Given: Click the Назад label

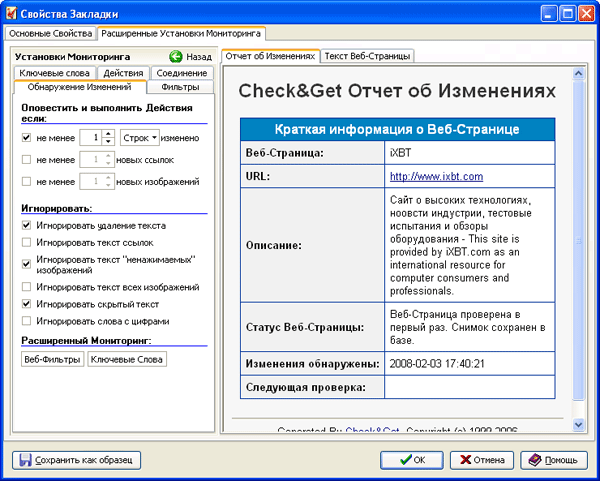Looking at the screenshot, I should pyautogui.click(x=199, y=57).
